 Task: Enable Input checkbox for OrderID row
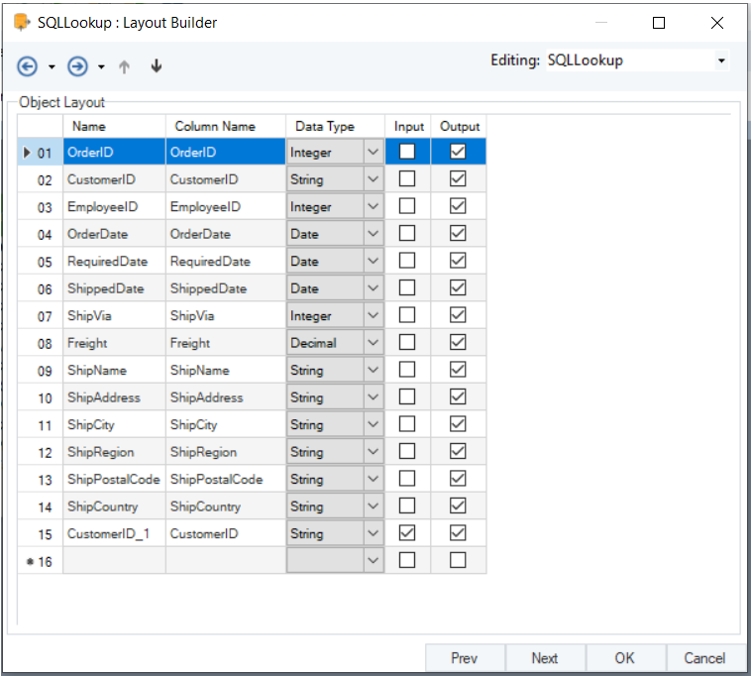pyautogui.click(x=407, y=153)
